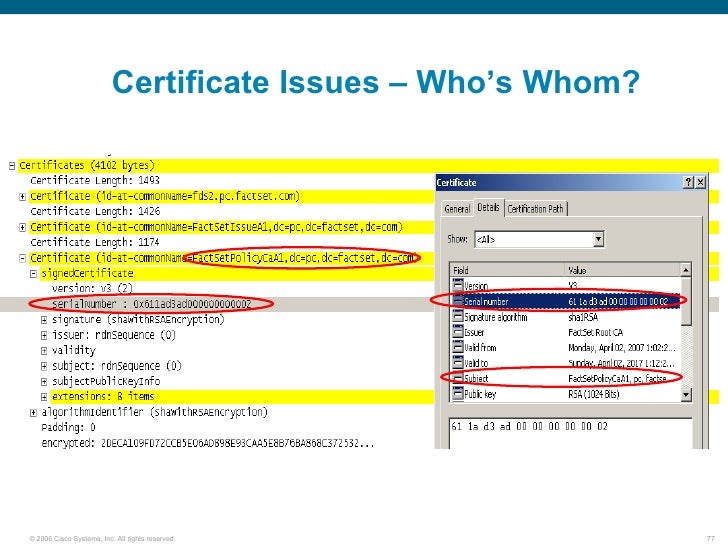
Task: Select 'Certificate Length: 1174' row
Action: click(95, 242)
